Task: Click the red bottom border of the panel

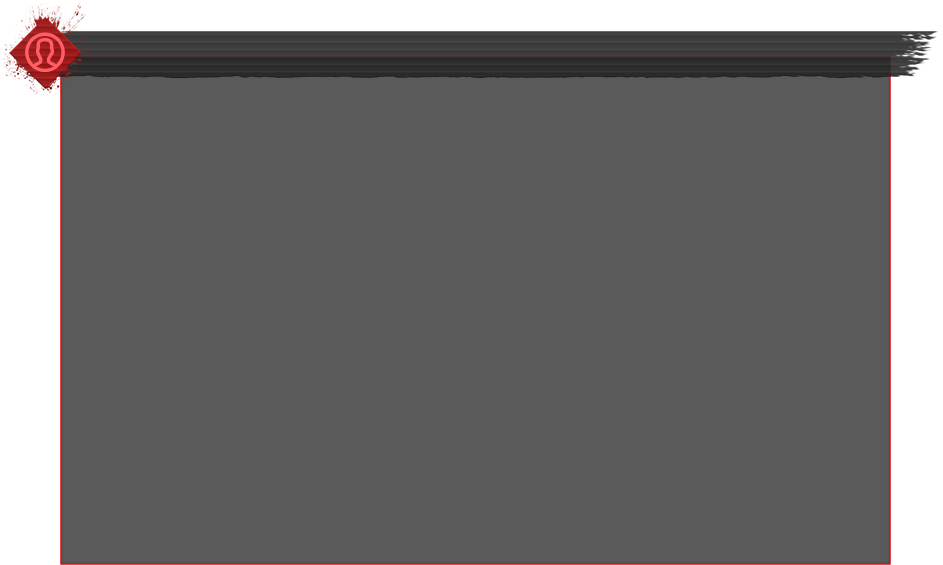Action: [x=475, y=564]
